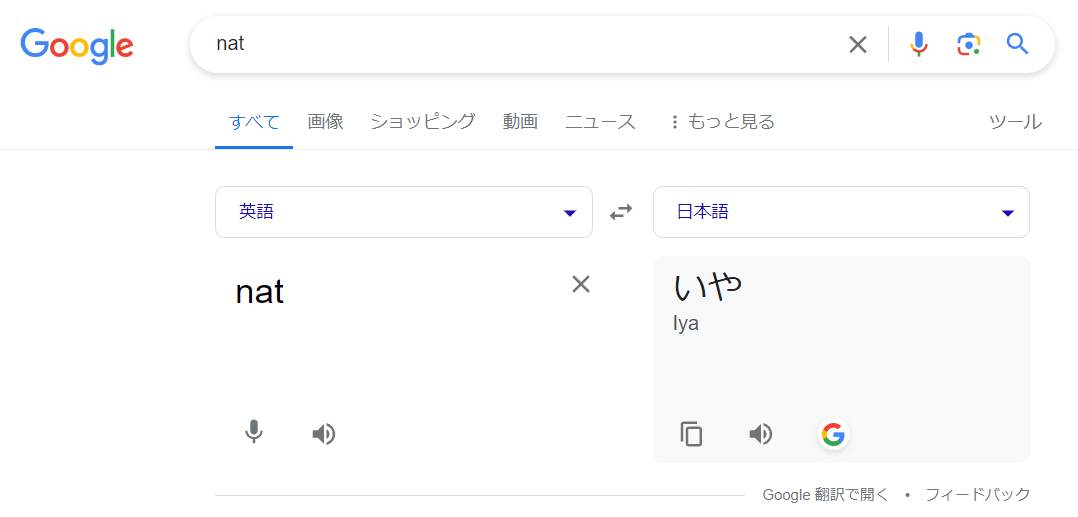The width and height of the screenshot is (1078, 517).
Task: Click inside the search field containing nat
Action: [x=522, y=45]
